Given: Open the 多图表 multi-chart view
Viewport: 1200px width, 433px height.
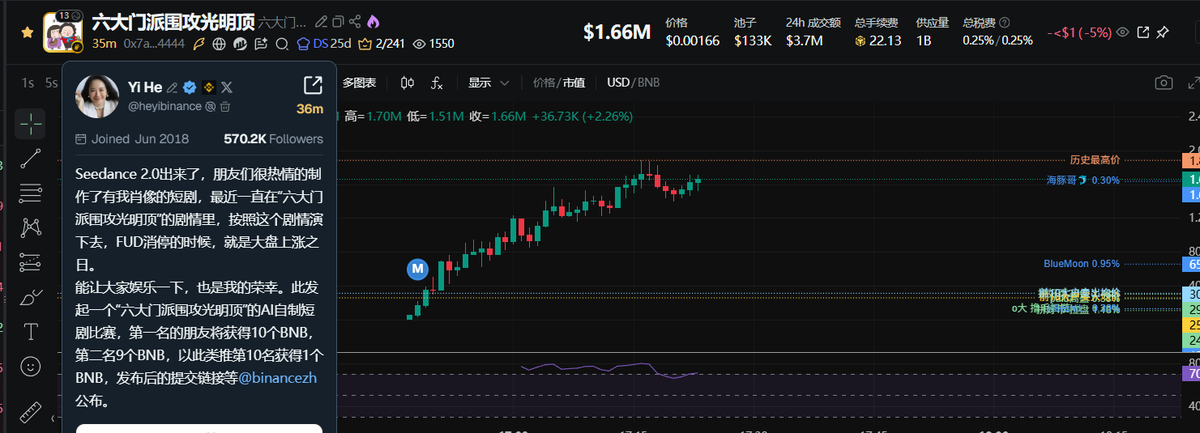Looking at the screenshot, I should (x=359, y=83).
